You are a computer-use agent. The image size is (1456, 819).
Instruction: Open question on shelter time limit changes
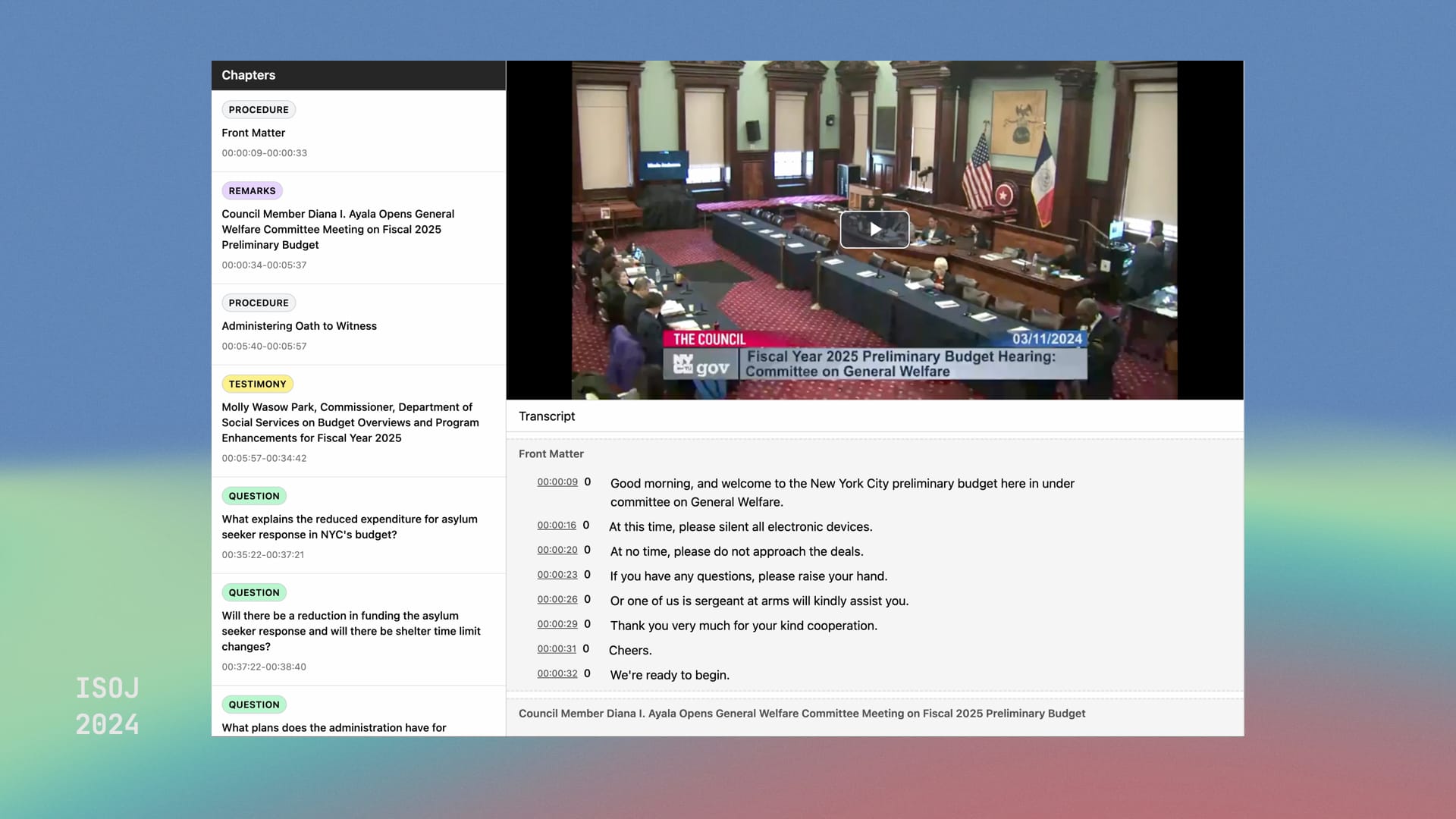350,631
